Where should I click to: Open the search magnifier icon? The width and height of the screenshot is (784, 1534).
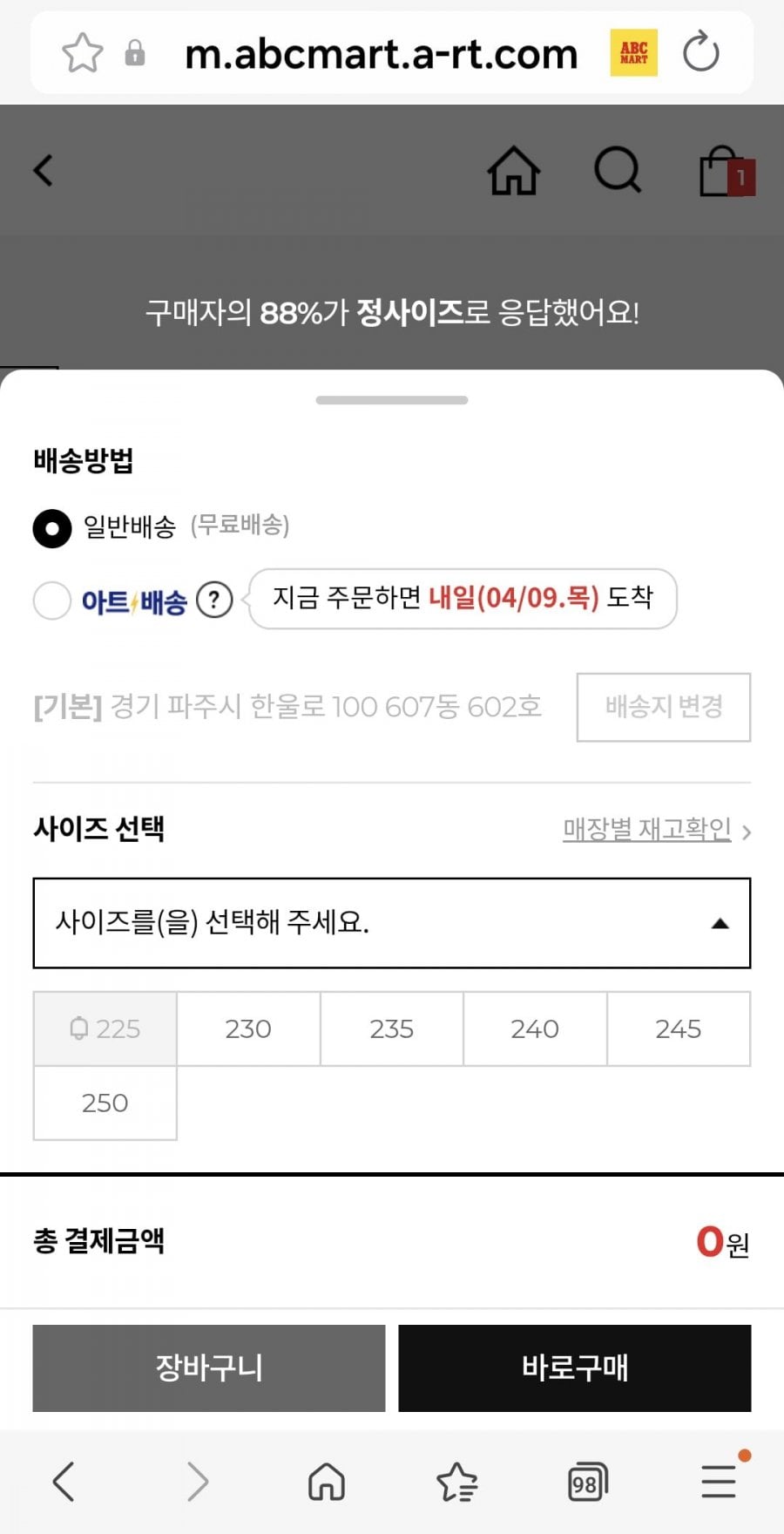click(x=618, y=170)
